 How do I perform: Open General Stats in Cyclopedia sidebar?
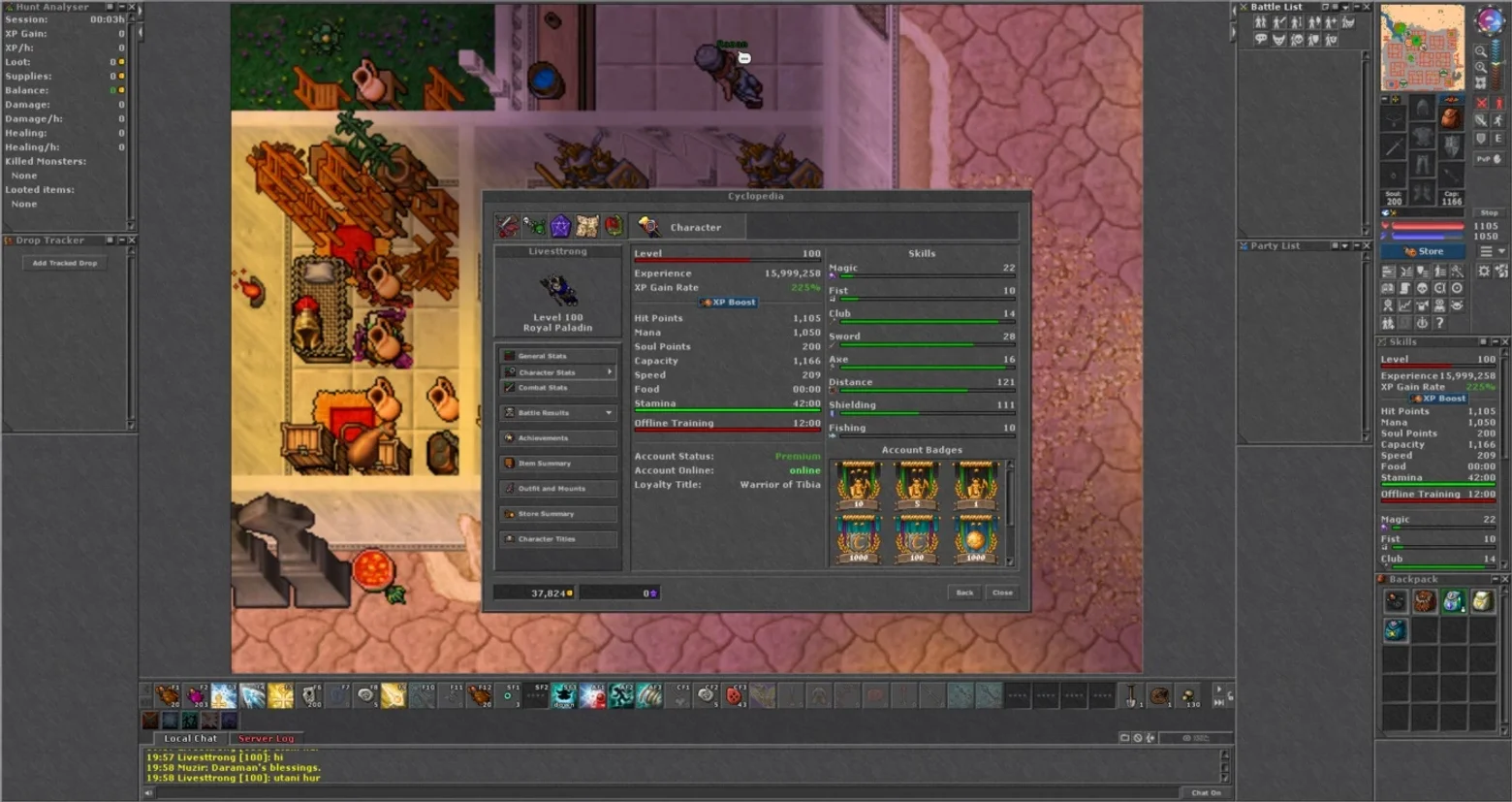pyautogui.click(x=558, y=356)
